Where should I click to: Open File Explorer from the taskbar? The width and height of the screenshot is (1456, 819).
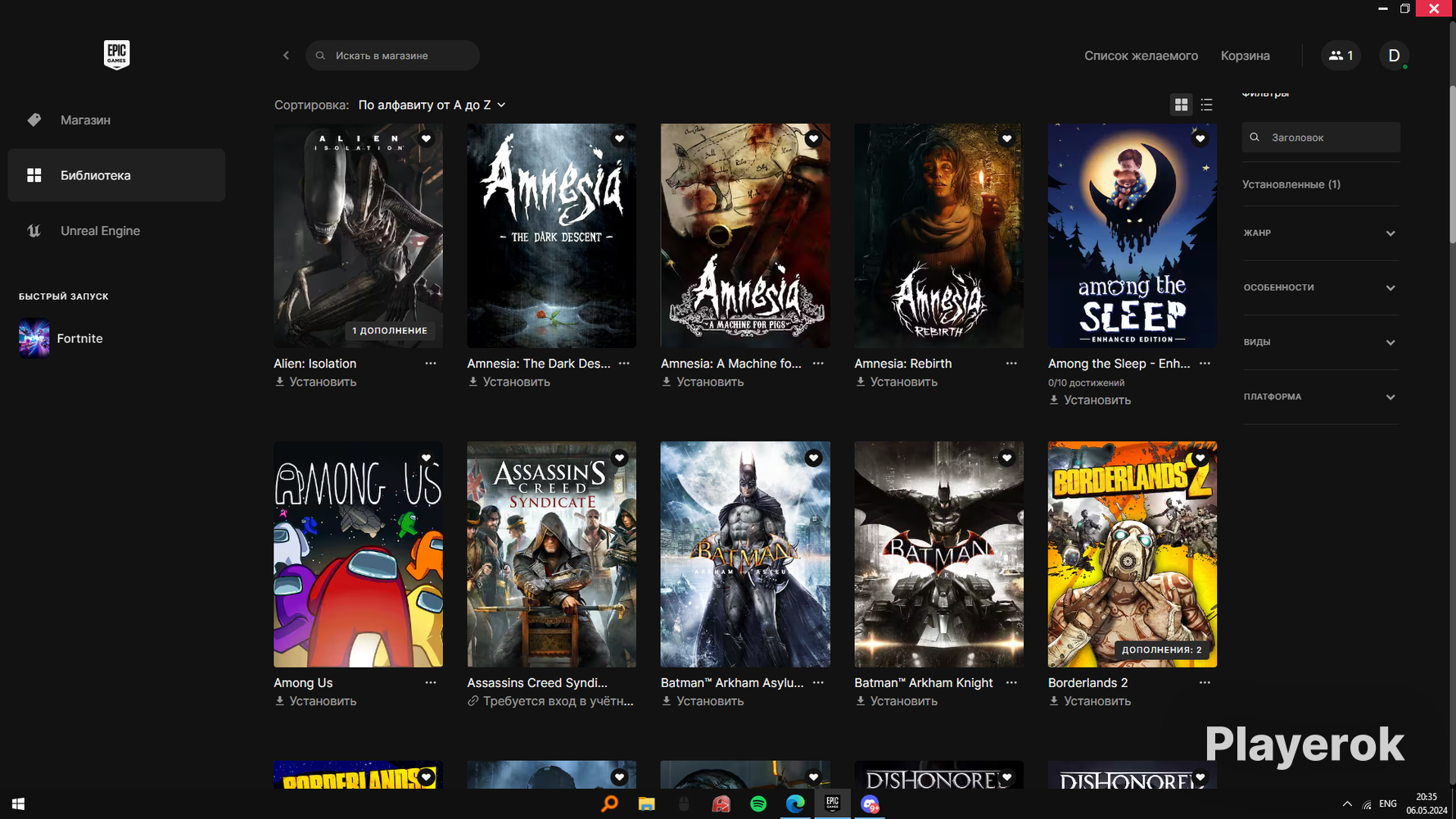pos(647,804)
